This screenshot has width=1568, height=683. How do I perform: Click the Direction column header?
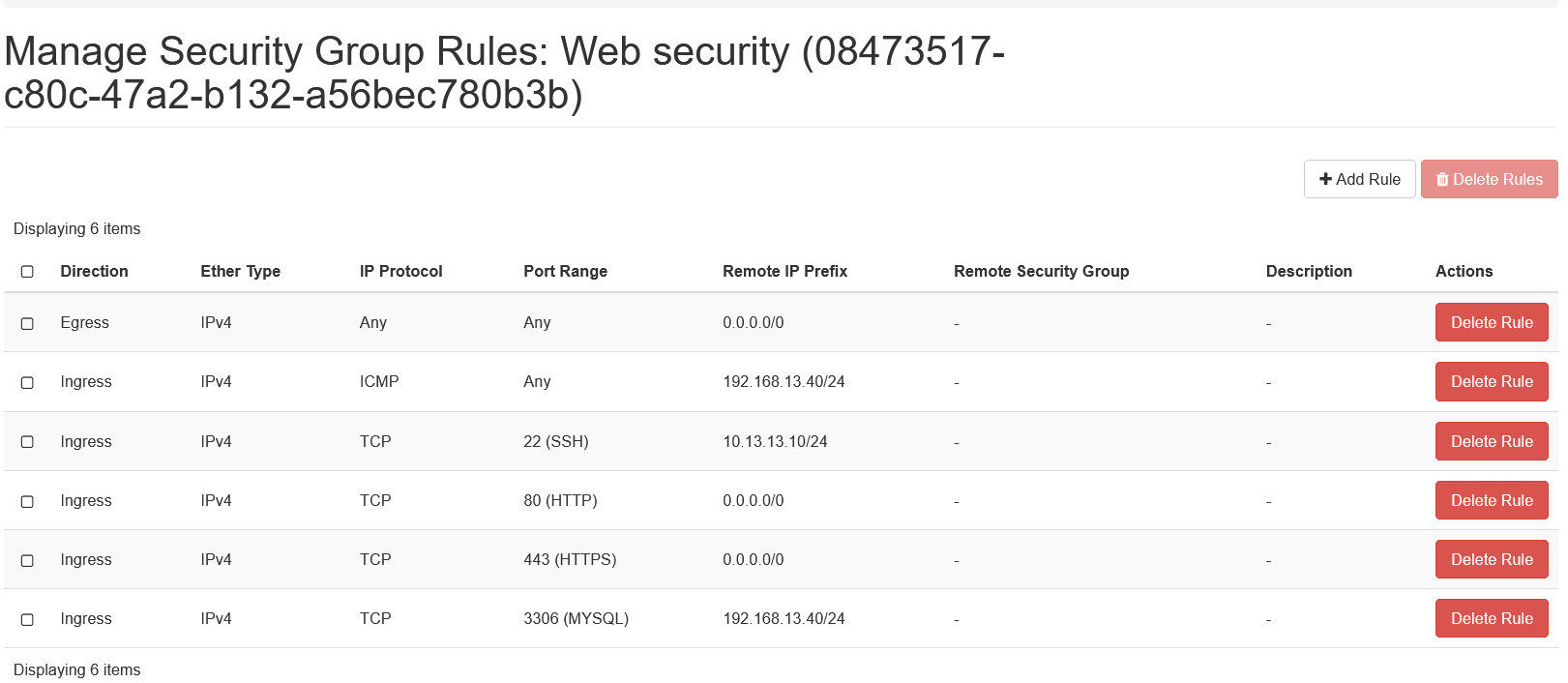tap(94, 271)
